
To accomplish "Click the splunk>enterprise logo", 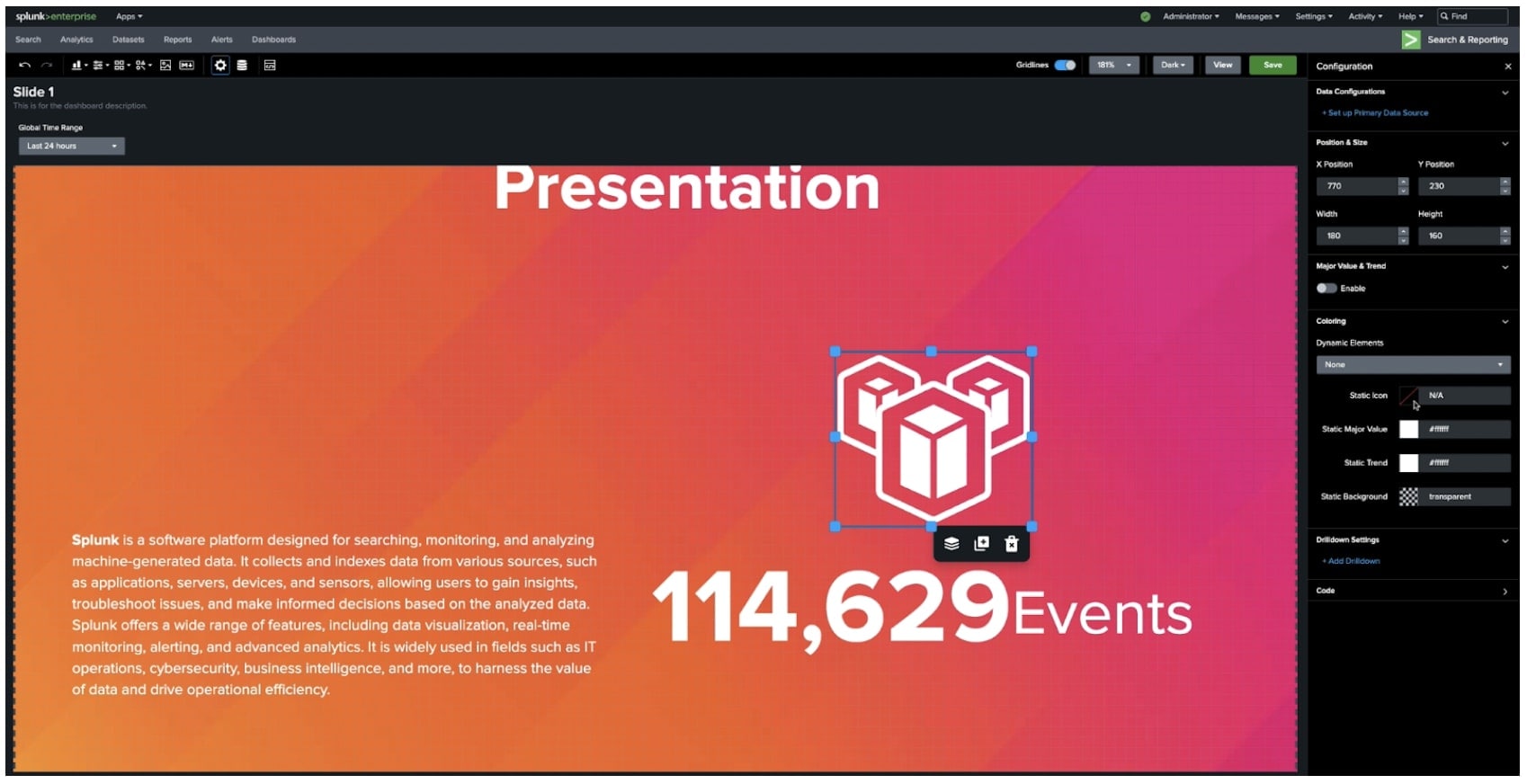I will click(x=56, y=16).
